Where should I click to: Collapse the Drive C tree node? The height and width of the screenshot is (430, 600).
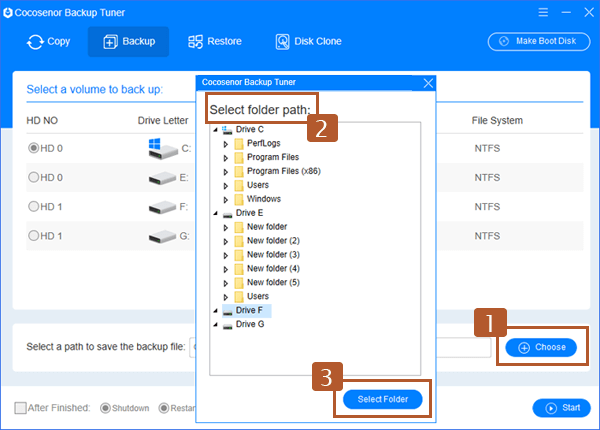click(x=216, y=129)
